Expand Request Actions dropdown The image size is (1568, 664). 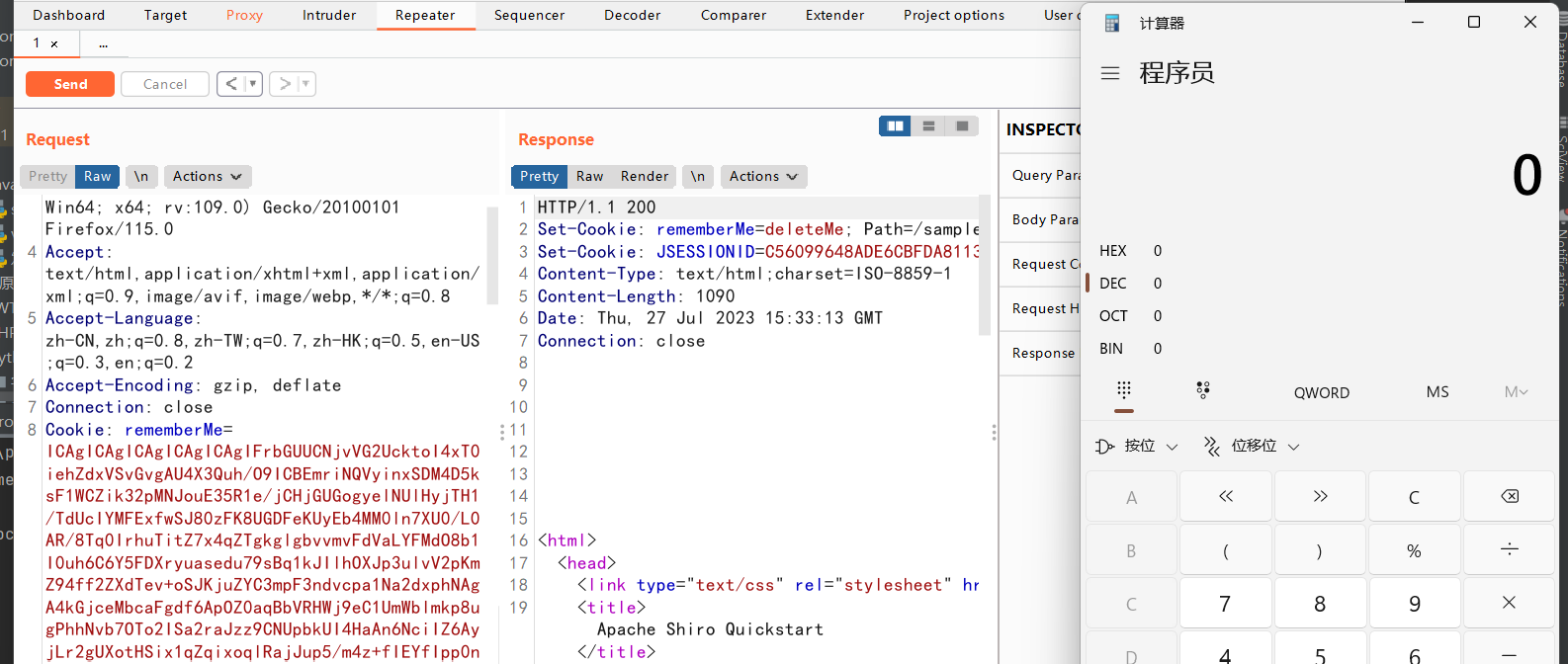click(207, 177)
